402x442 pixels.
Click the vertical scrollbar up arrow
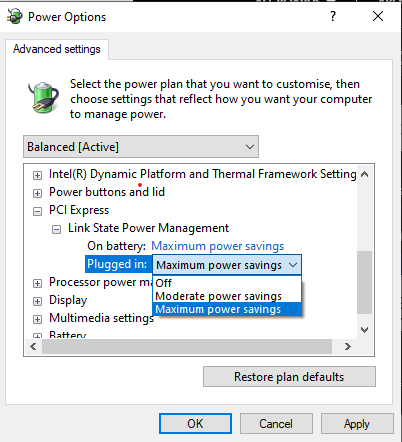365,174
